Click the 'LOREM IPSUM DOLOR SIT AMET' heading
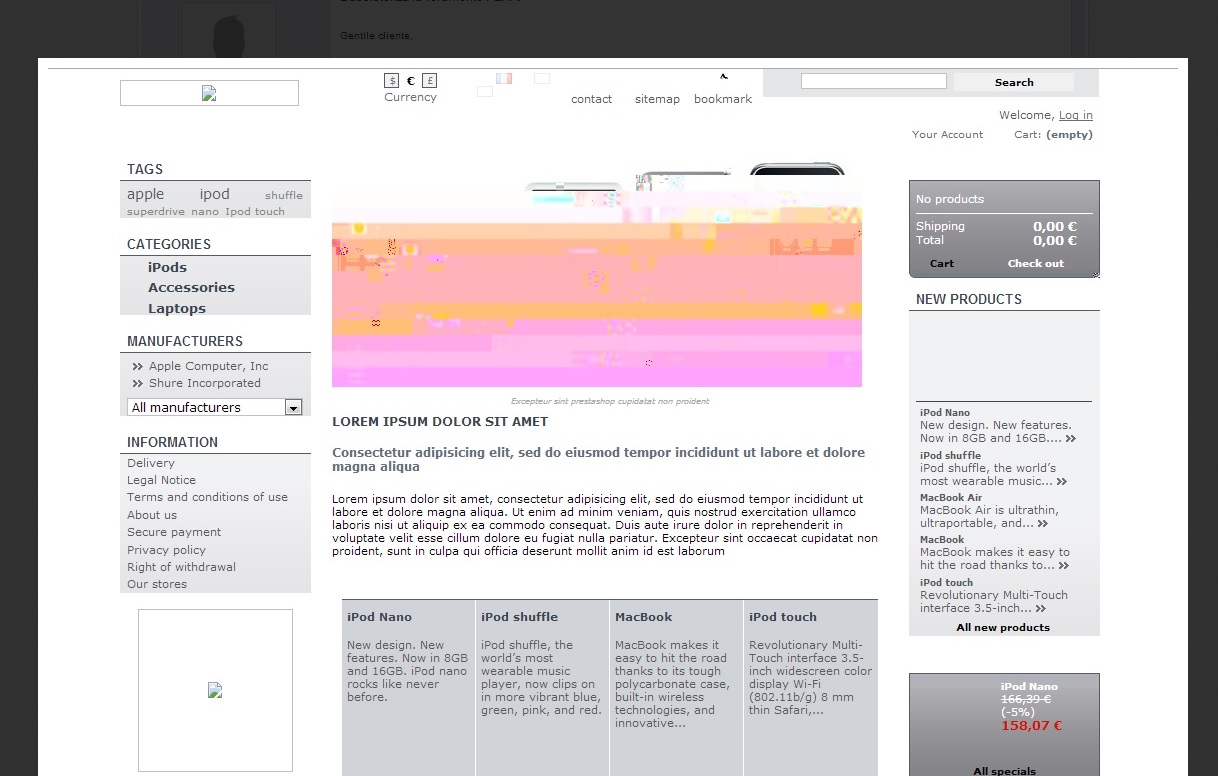Screen dimensions: 1218x776 pyautogui.click(x=440, y=422)
